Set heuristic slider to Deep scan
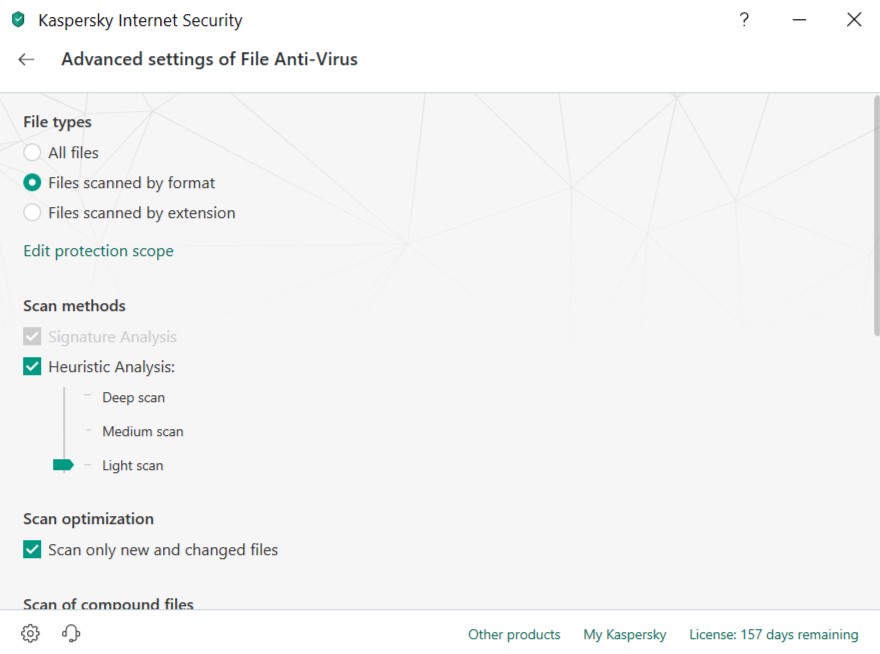 (64, 398)
